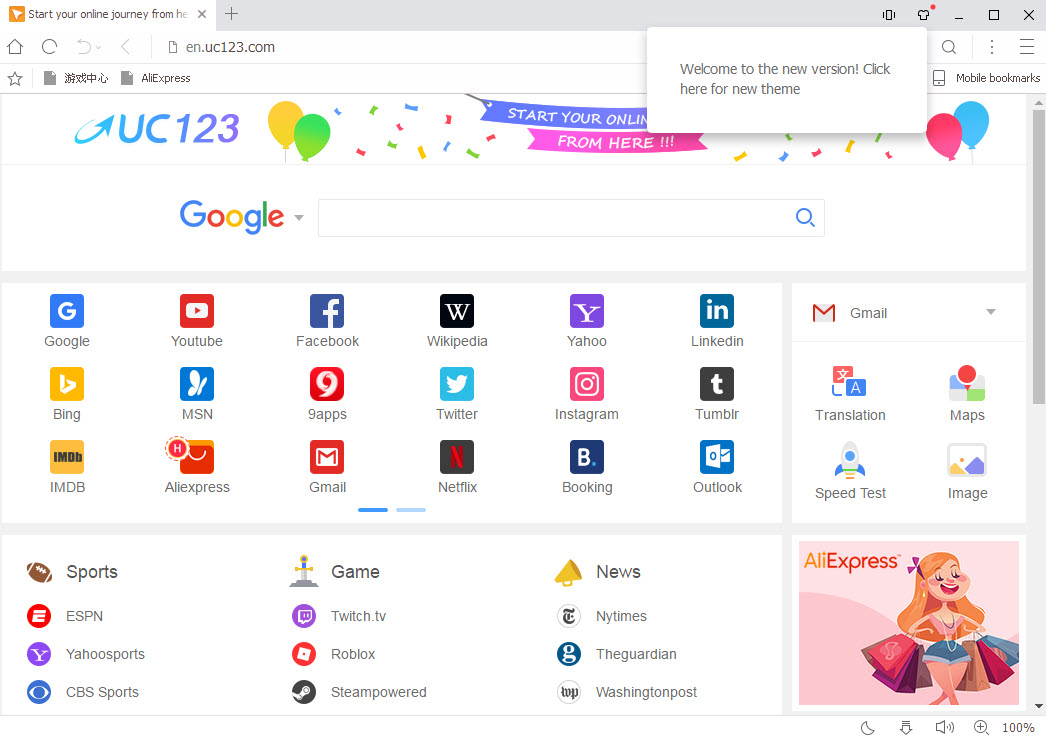The width and height of the screenshot is (1046, 739).
Task: Expand the Google search engine dropdown
Action: (x=298, y=218)
